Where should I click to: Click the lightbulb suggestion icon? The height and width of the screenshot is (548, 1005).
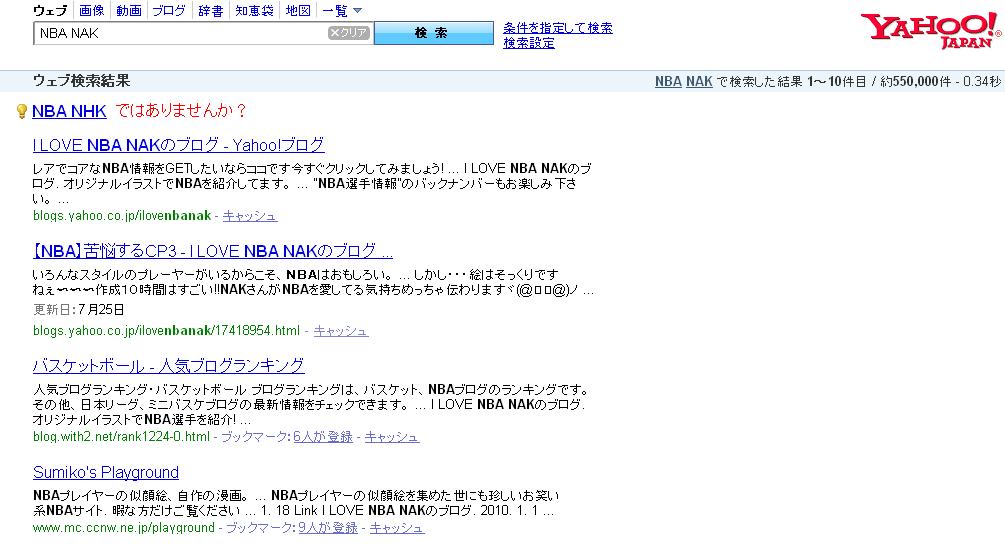click(22, 112)
